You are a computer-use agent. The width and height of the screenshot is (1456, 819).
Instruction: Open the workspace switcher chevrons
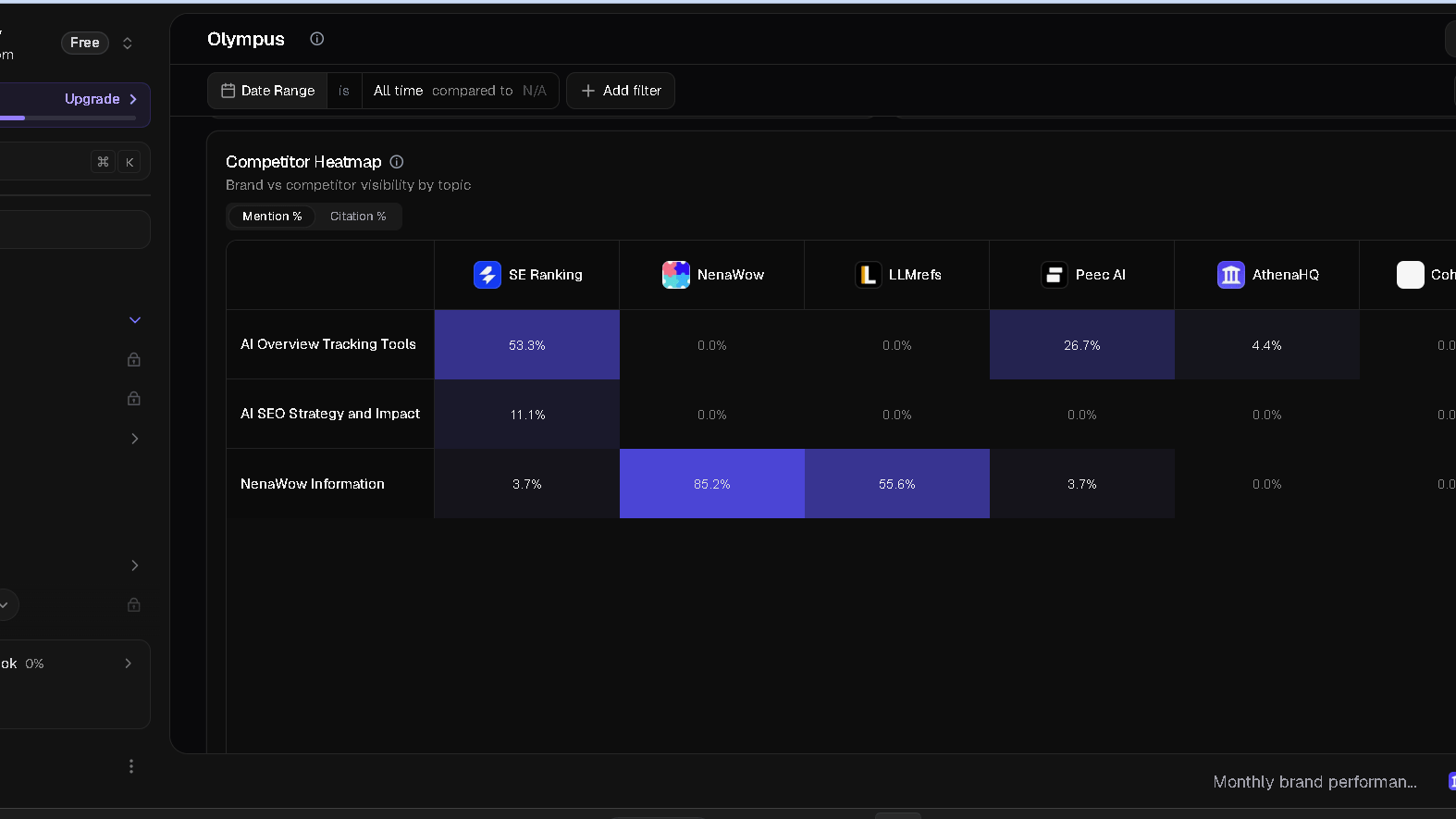pyautogui.click(x=128, y=43)
